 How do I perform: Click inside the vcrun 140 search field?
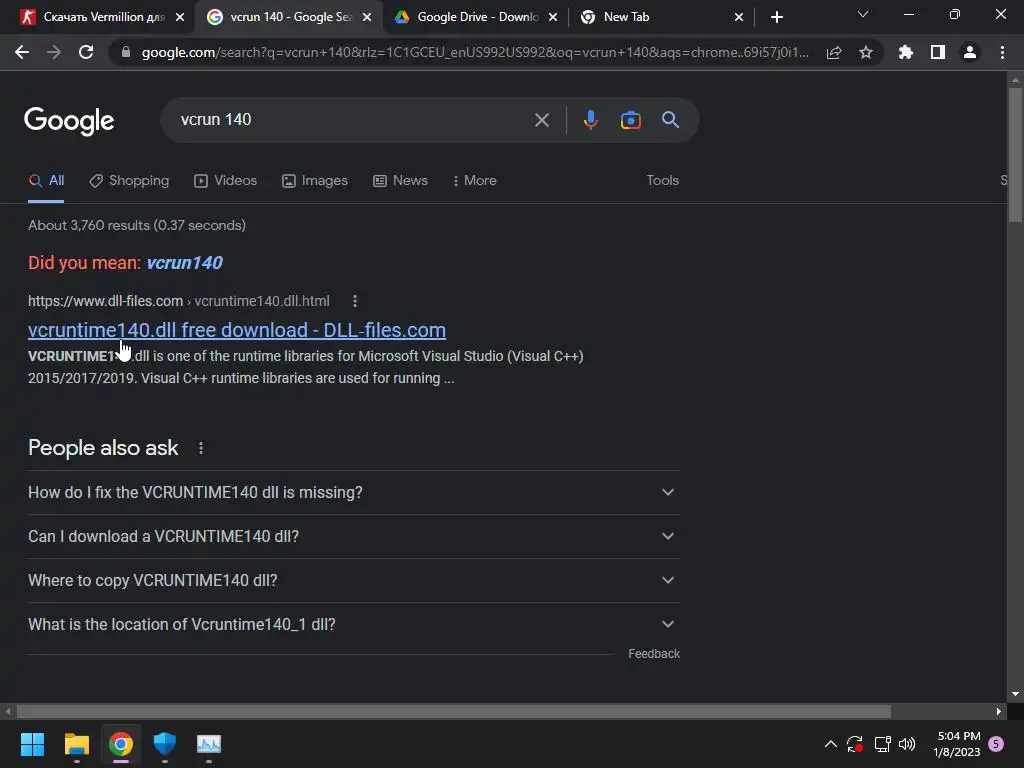[x=353, y=120]
